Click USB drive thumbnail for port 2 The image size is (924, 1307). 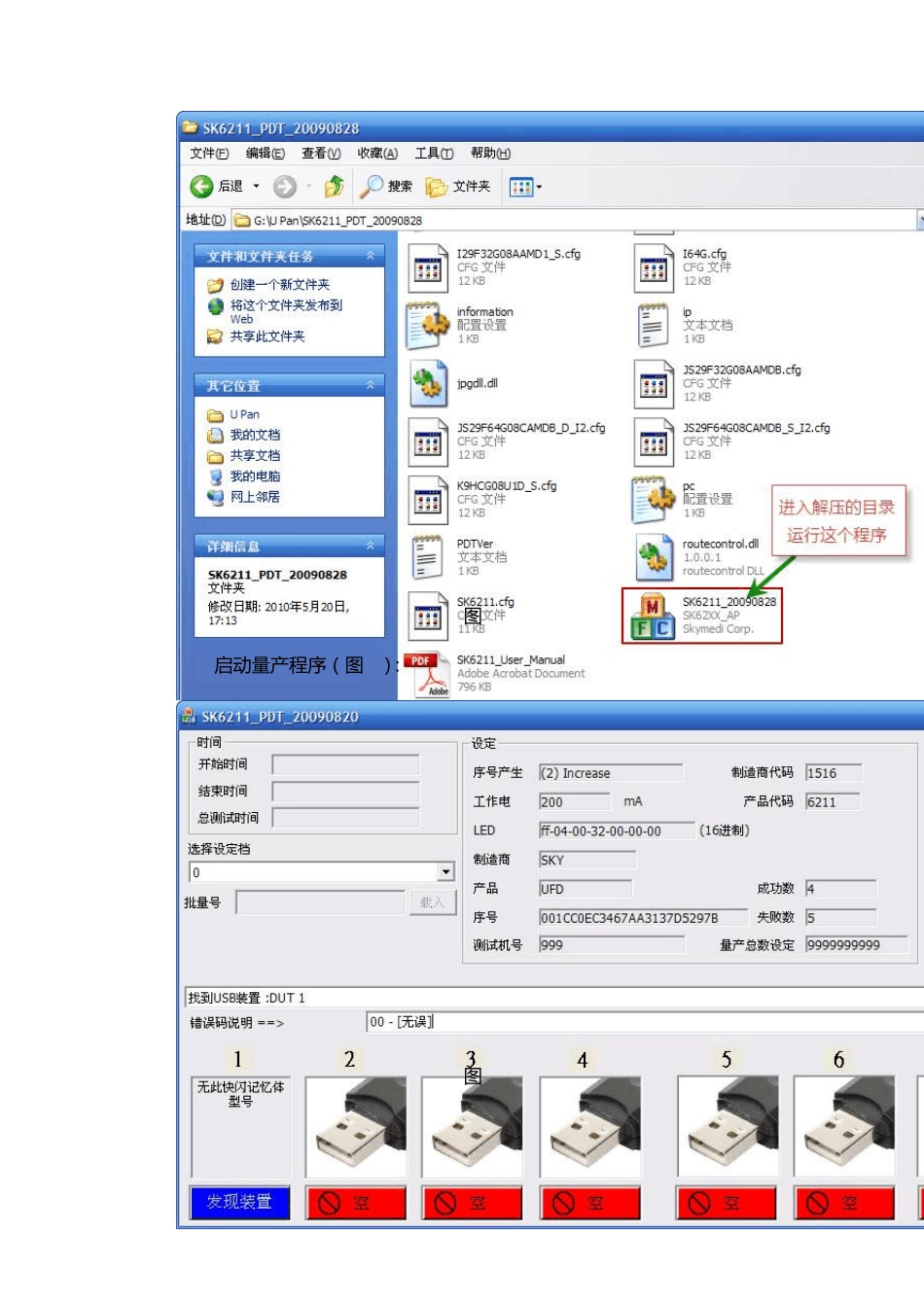point(356,1127)
